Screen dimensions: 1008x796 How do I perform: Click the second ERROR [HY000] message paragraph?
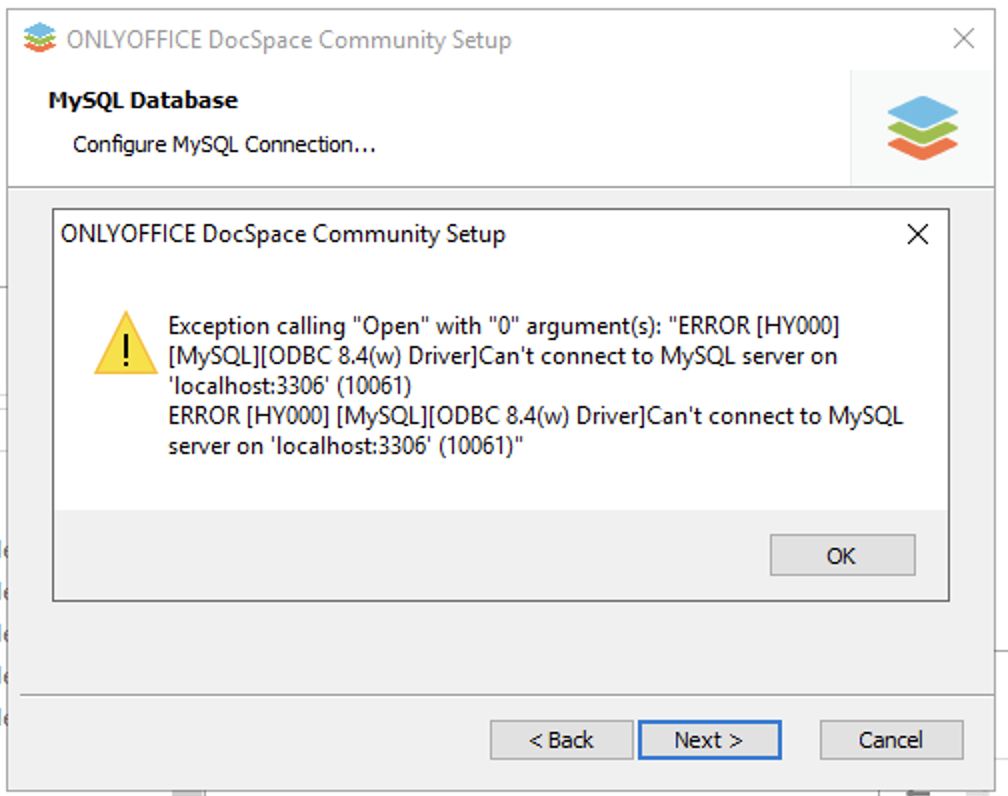(x=536, y=431)
